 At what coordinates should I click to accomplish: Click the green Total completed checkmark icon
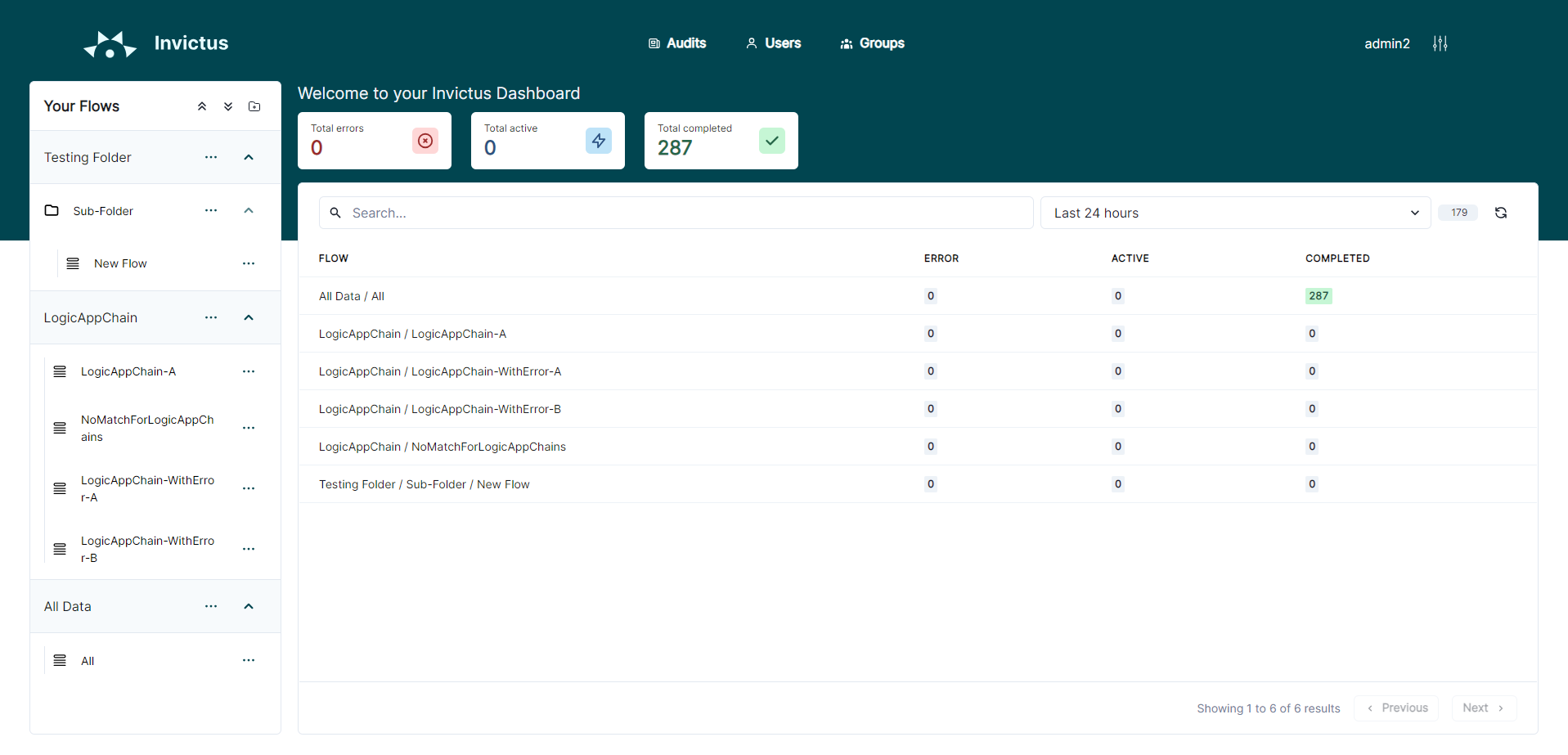771,141
